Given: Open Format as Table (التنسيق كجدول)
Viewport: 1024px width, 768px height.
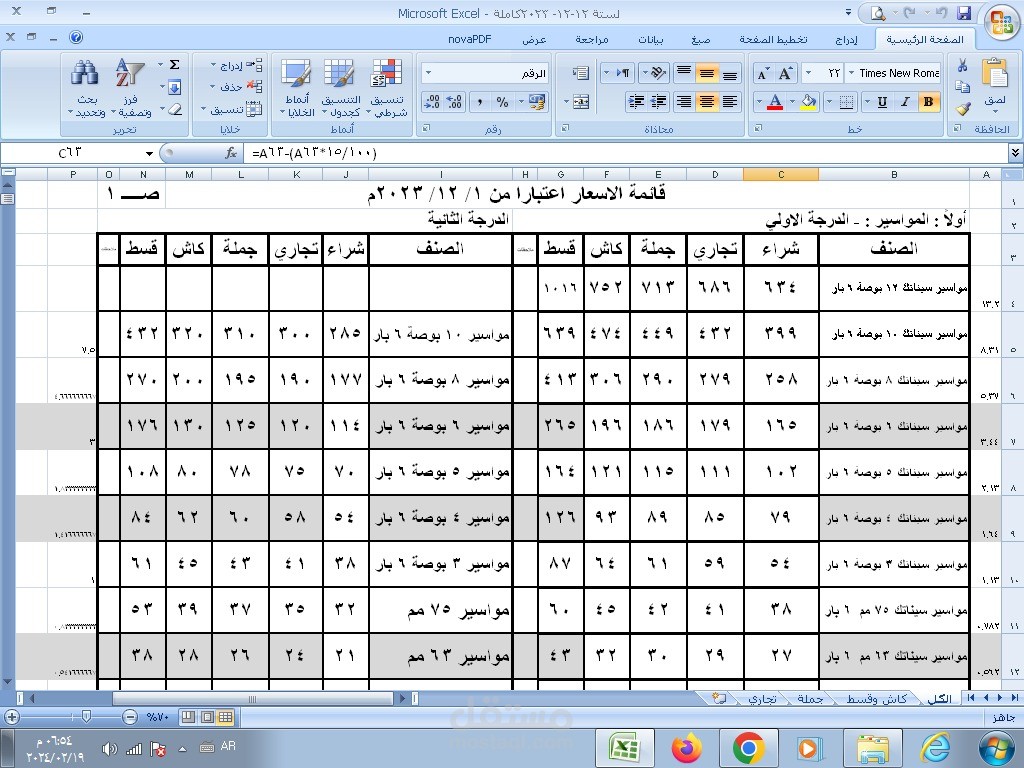Looking at the screenshot, I should 340,88.
